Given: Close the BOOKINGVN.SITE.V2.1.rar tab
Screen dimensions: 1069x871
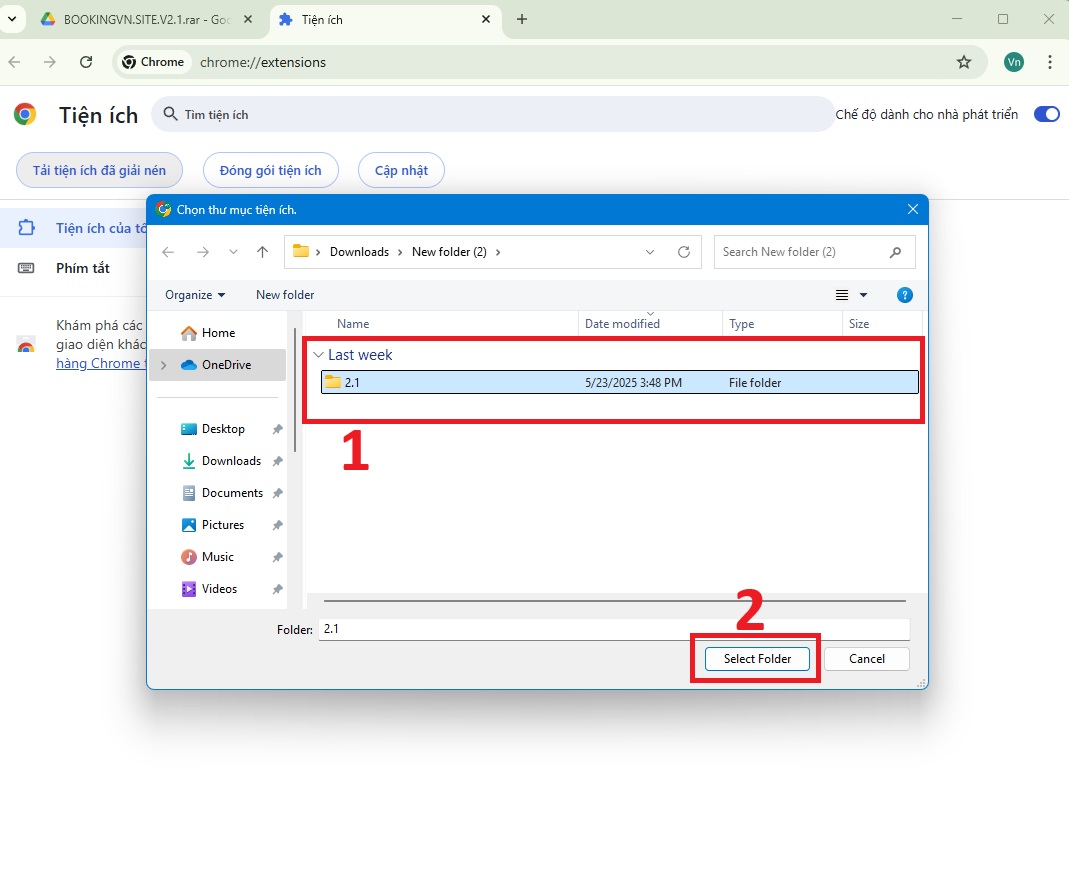Looking at the screenshot, I should coord(248,20).
